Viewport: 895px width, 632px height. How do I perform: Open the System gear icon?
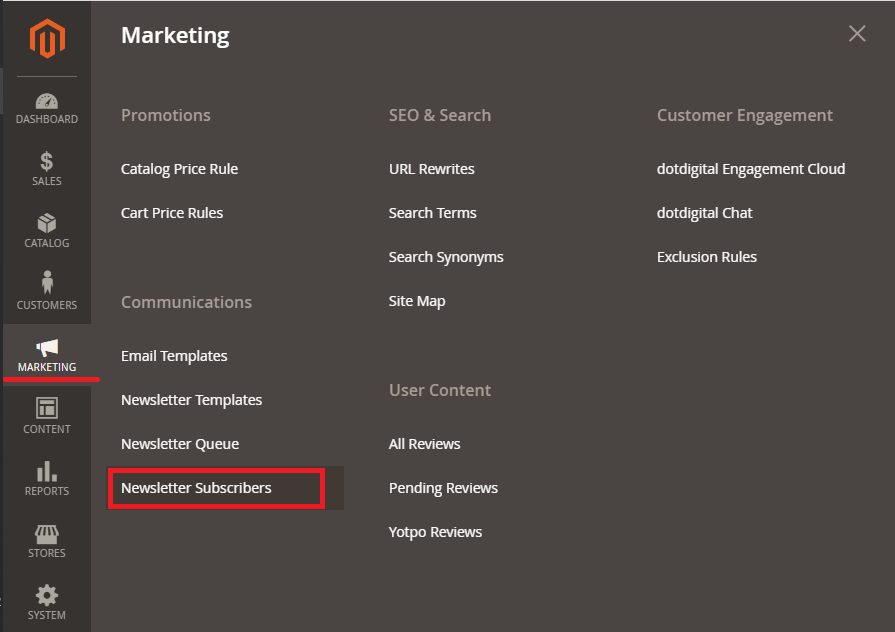point(47,595)
